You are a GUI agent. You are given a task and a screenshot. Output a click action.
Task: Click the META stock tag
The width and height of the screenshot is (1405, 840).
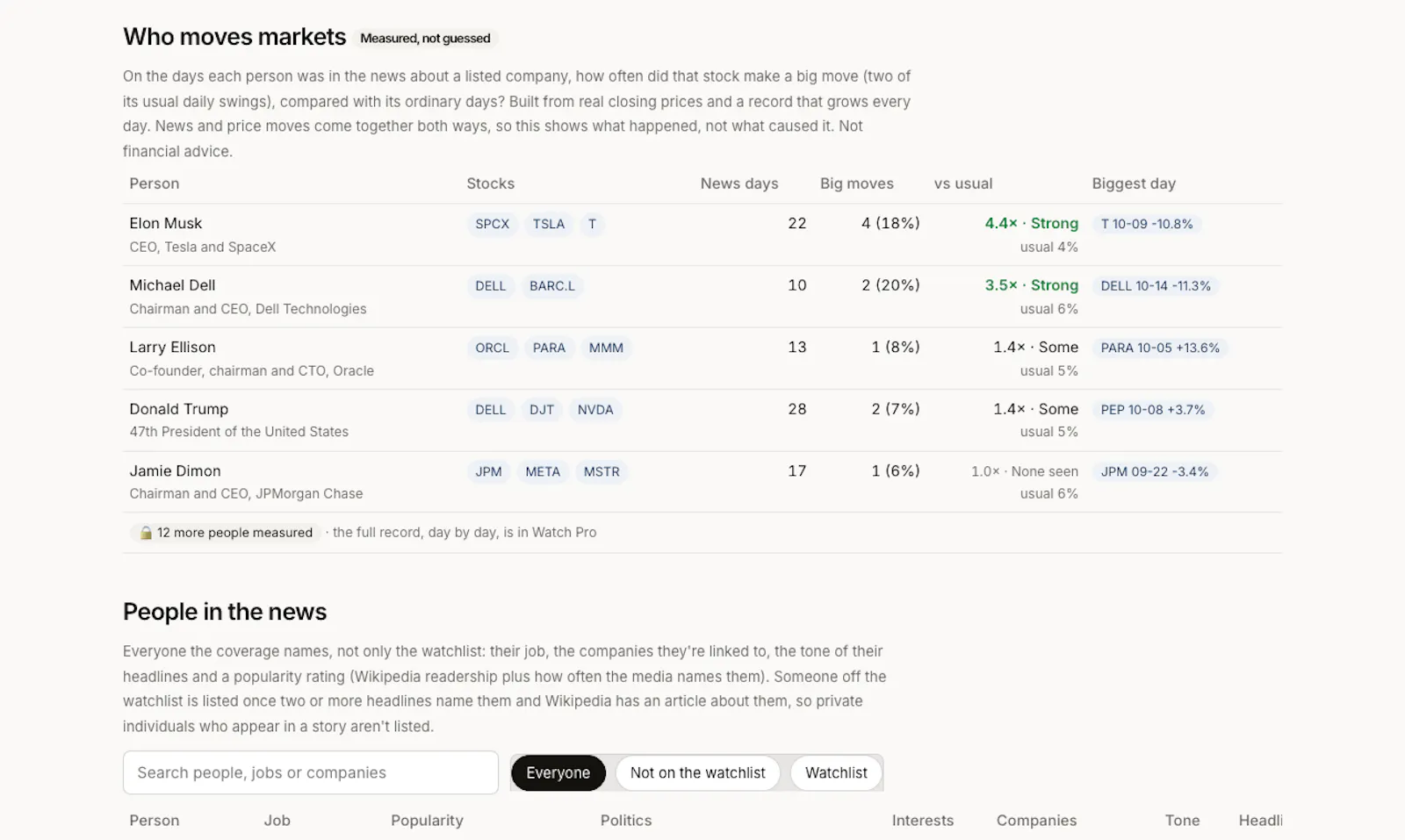[x=543, y=472]
